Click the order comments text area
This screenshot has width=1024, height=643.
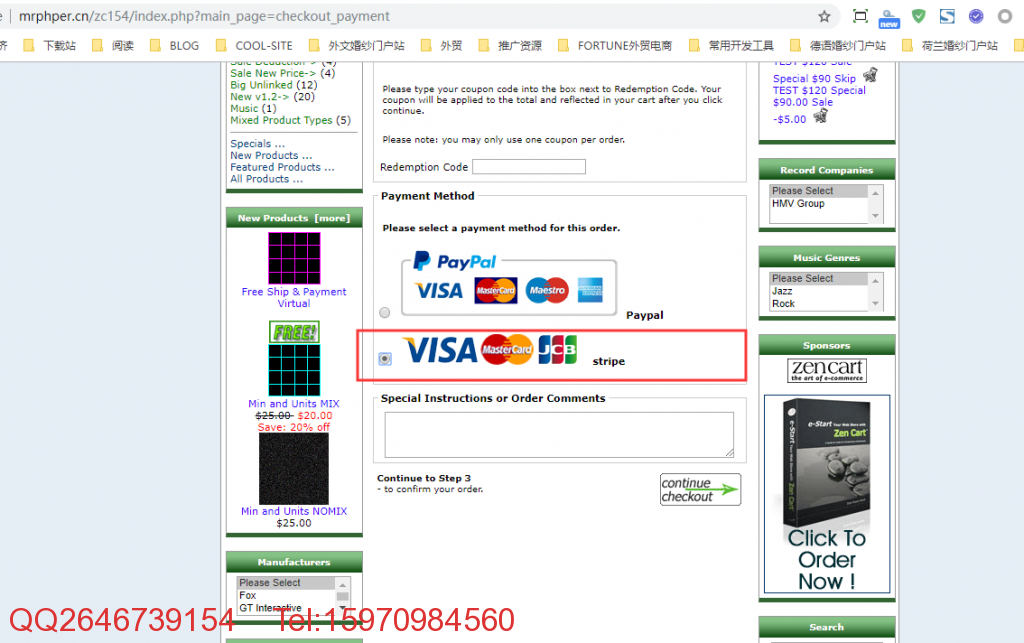coord(559,434)
